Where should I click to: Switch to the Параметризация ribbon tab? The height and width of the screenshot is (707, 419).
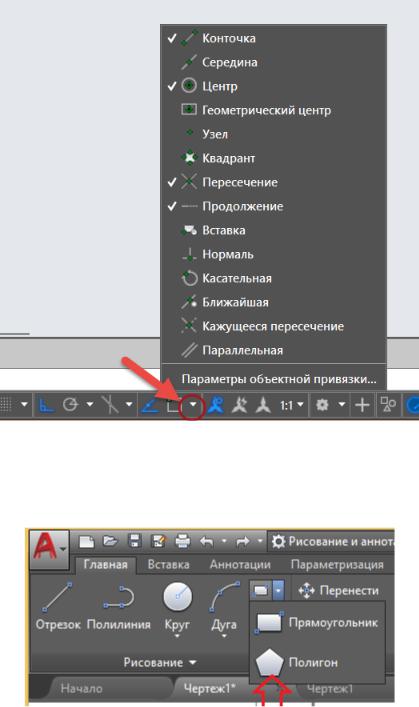pos(337,565)
